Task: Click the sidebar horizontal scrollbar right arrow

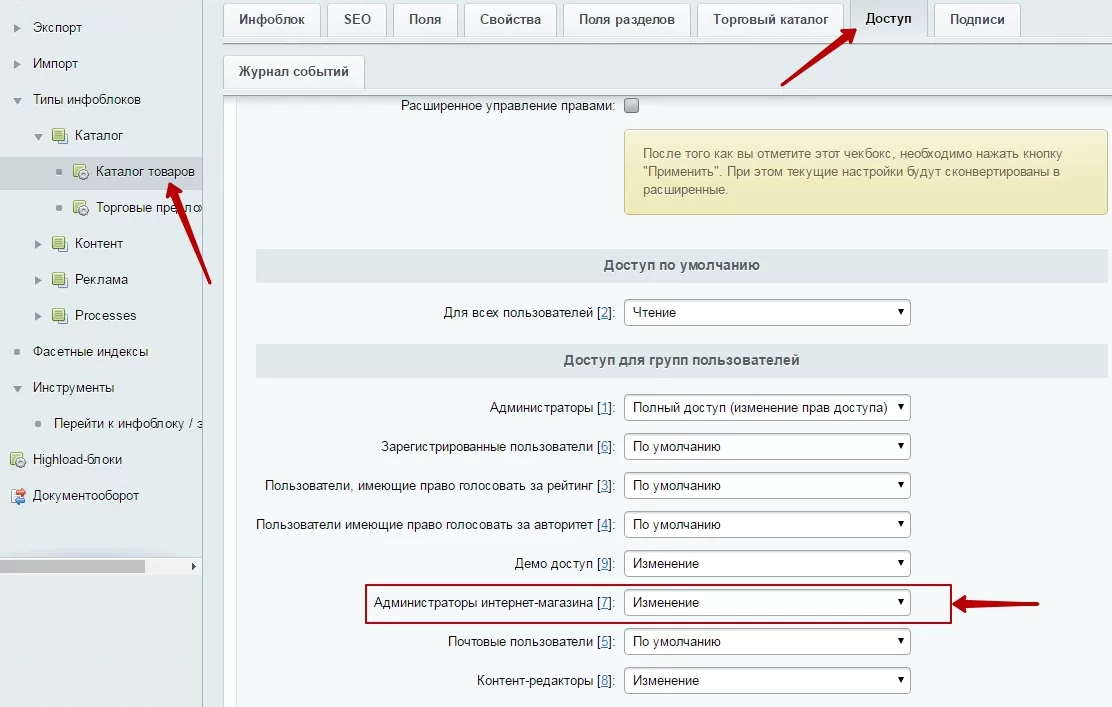Action: coord(194,567)
